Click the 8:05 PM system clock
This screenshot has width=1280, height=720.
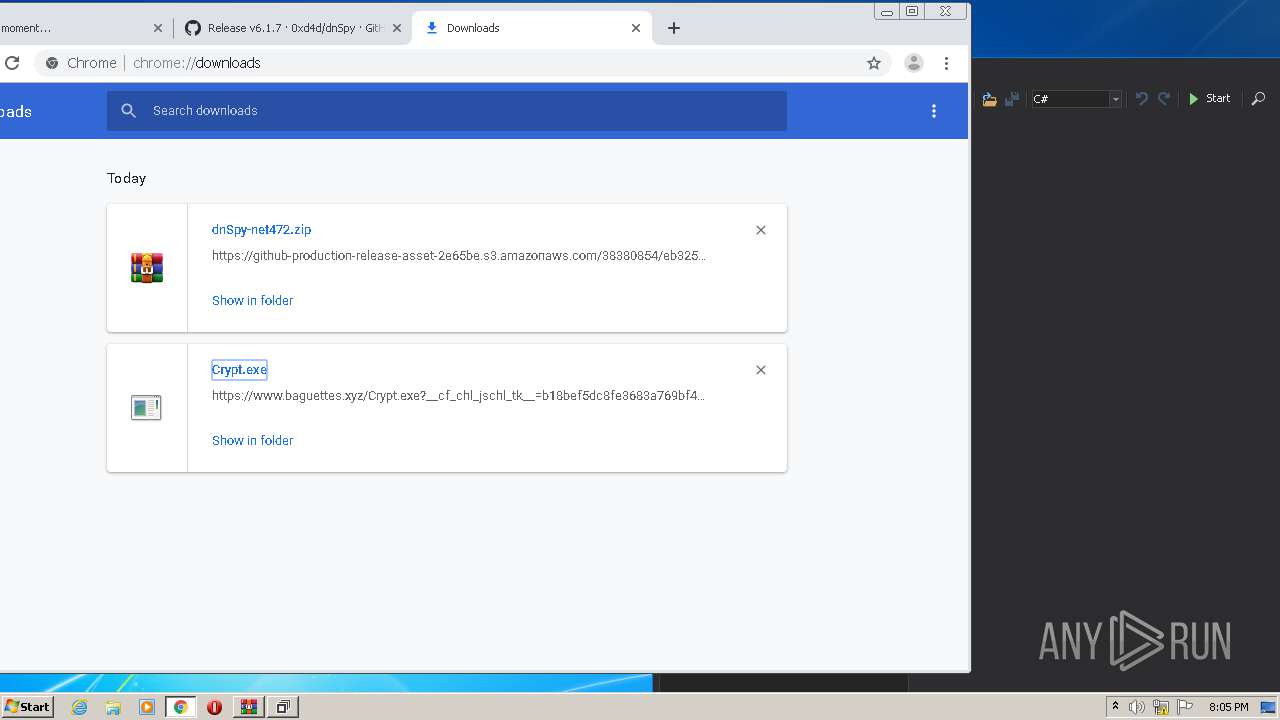pyautogui.click(x=1228, y=707)
